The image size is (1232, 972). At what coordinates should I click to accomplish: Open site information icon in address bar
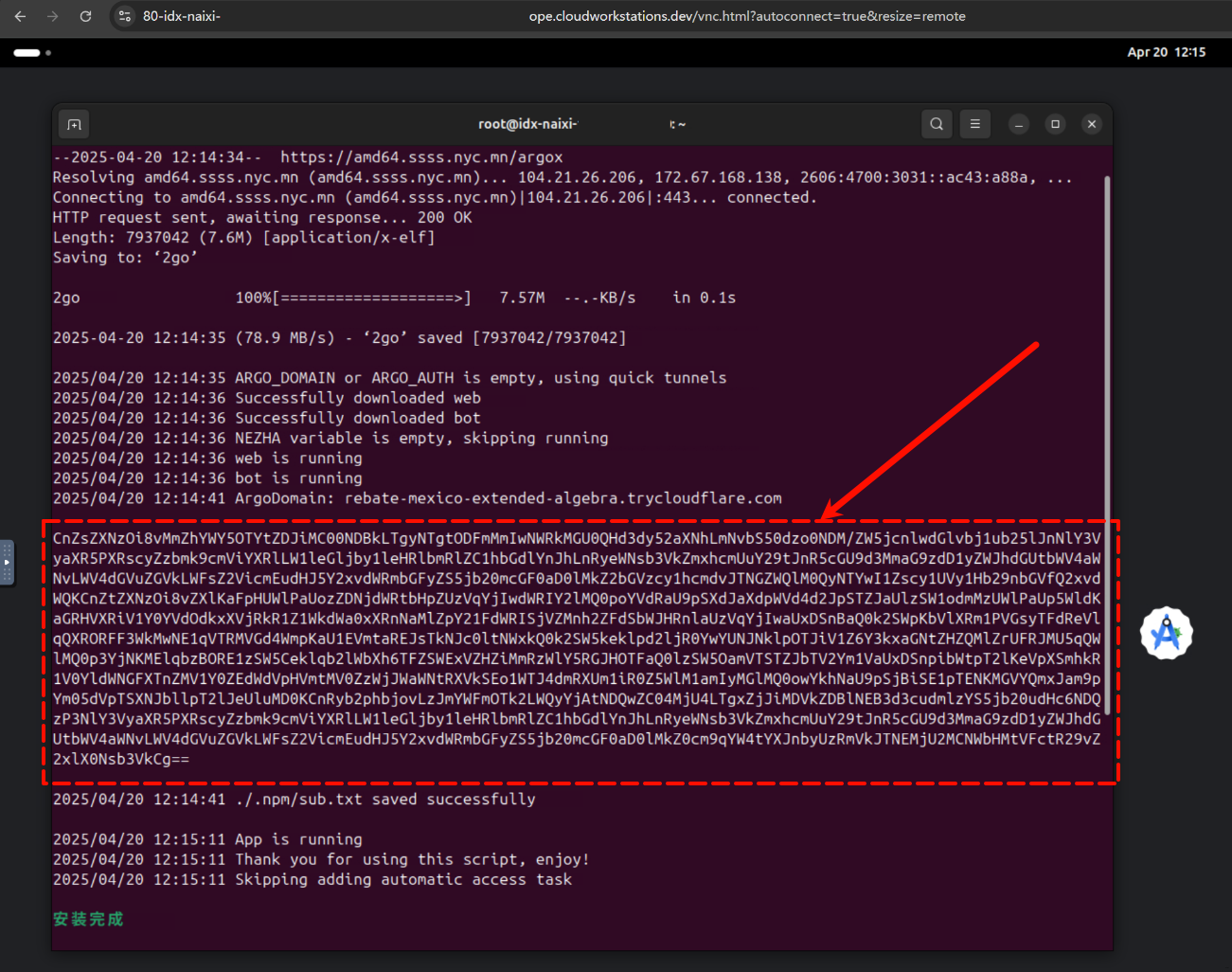click(x=124, y=16)
